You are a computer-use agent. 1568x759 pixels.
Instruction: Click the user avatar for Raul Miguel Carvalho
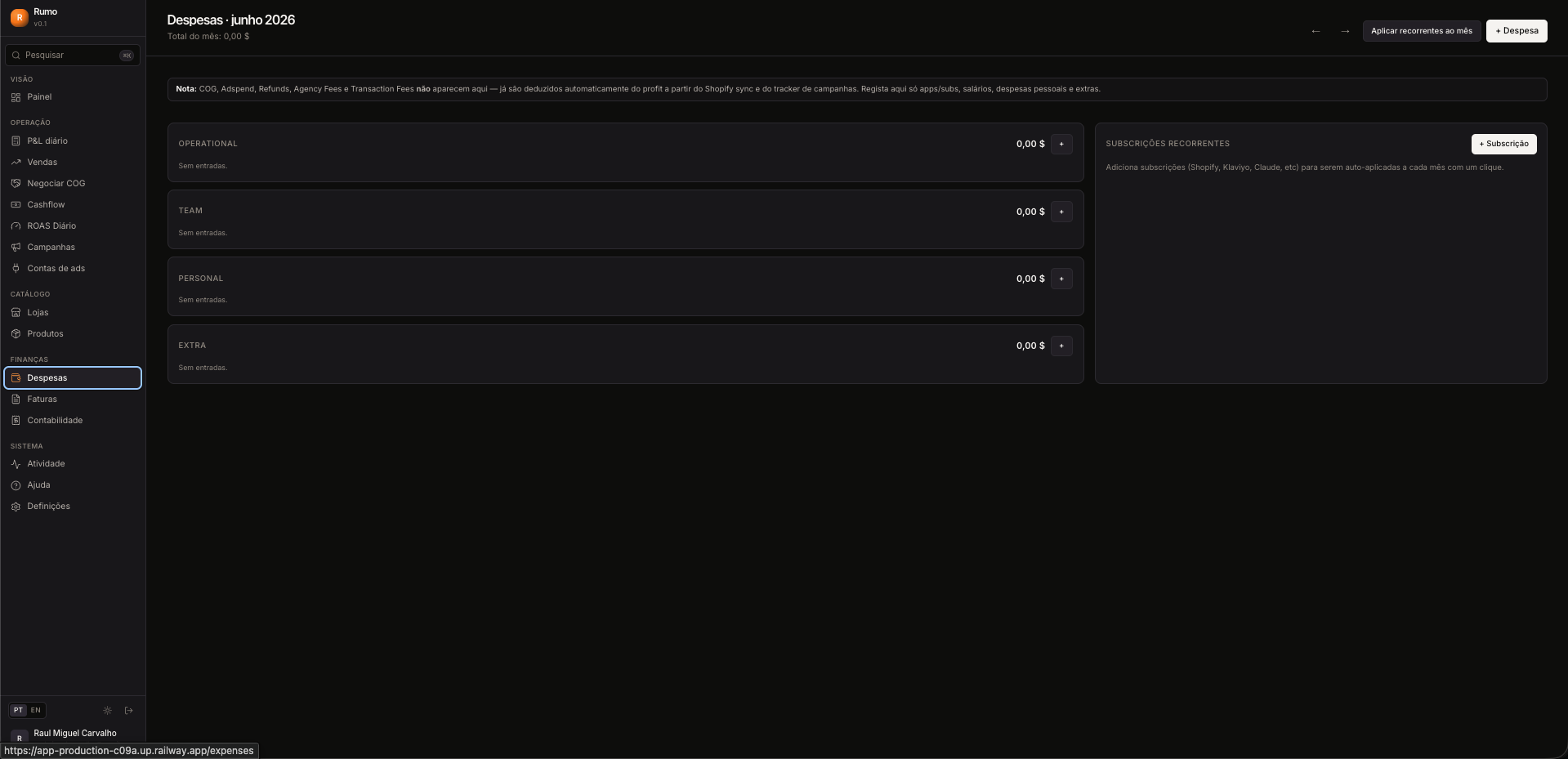(x=19, y=737)
